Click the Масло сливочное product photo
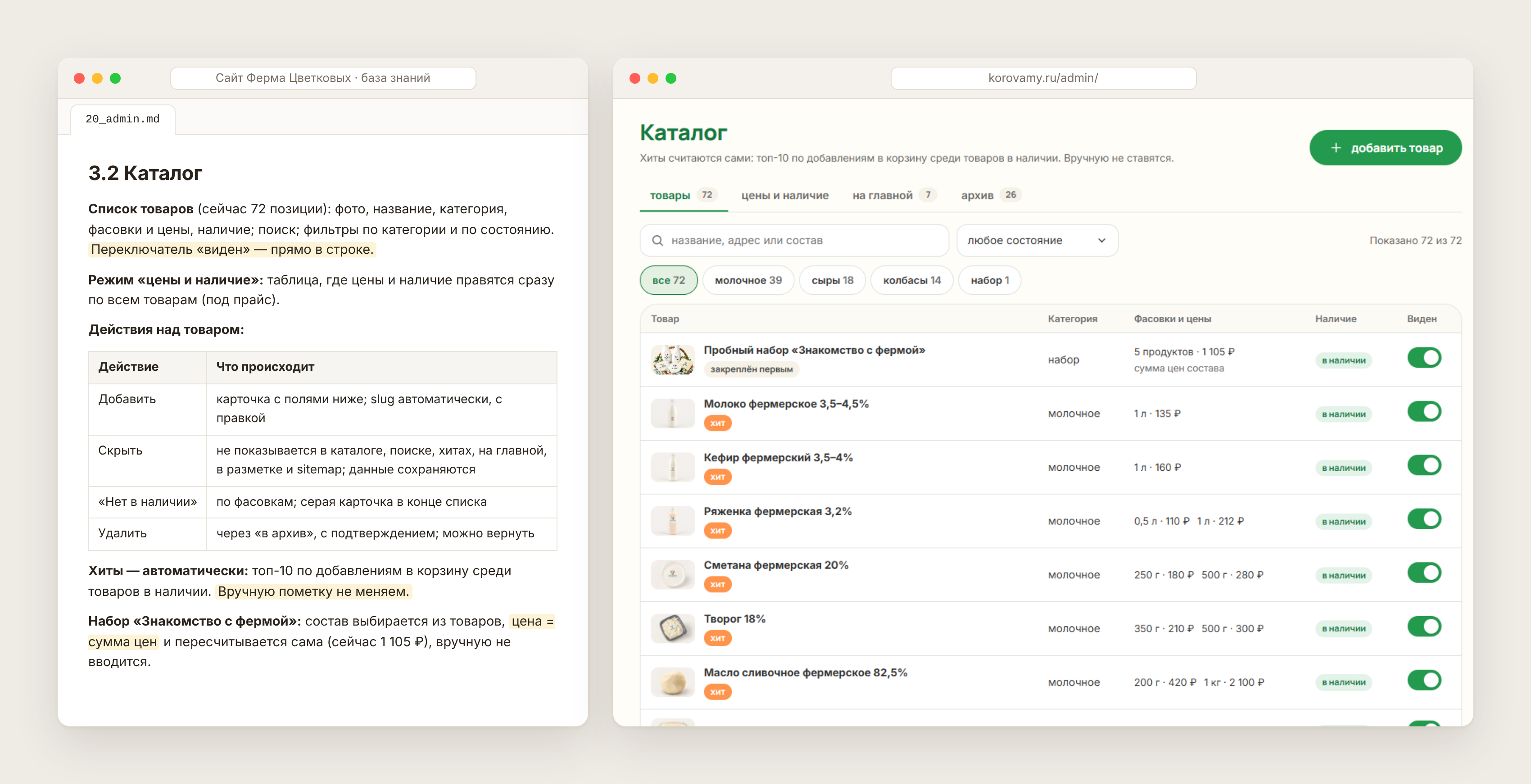 (673, 682)
